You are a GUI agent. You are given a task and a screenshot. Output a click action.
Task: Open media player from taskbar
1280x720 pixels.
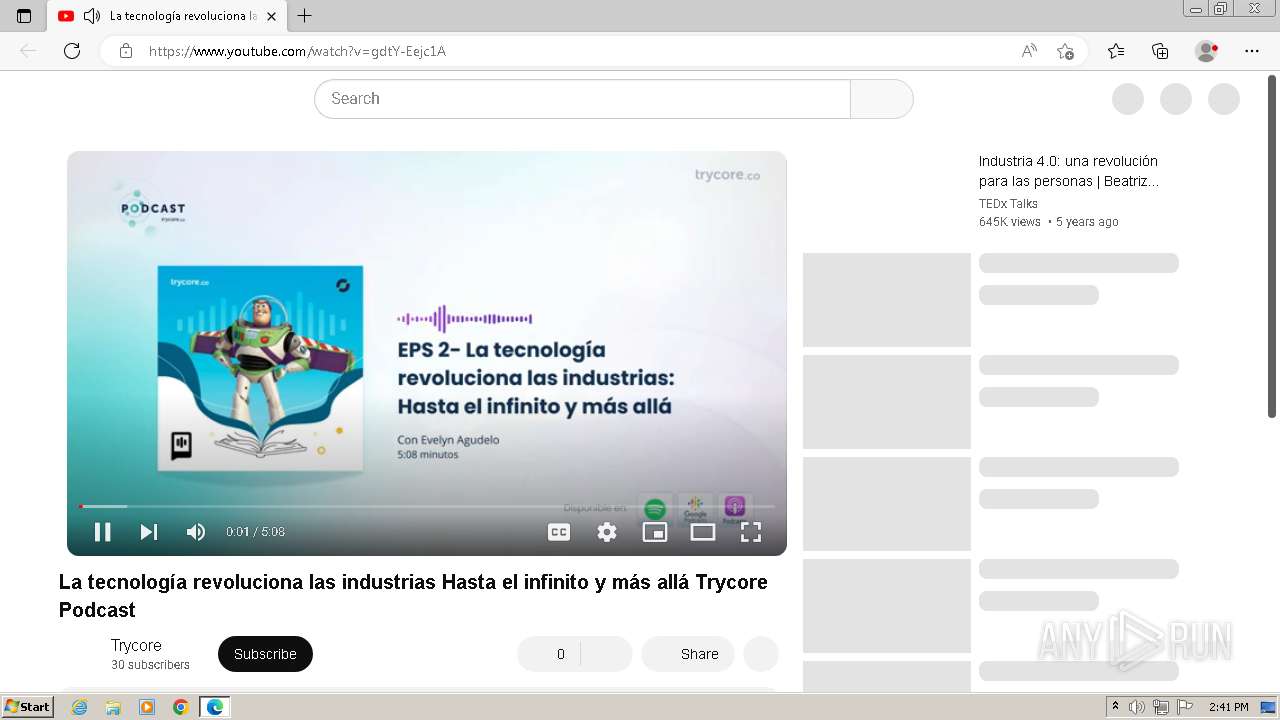click(x=147, y=707)
